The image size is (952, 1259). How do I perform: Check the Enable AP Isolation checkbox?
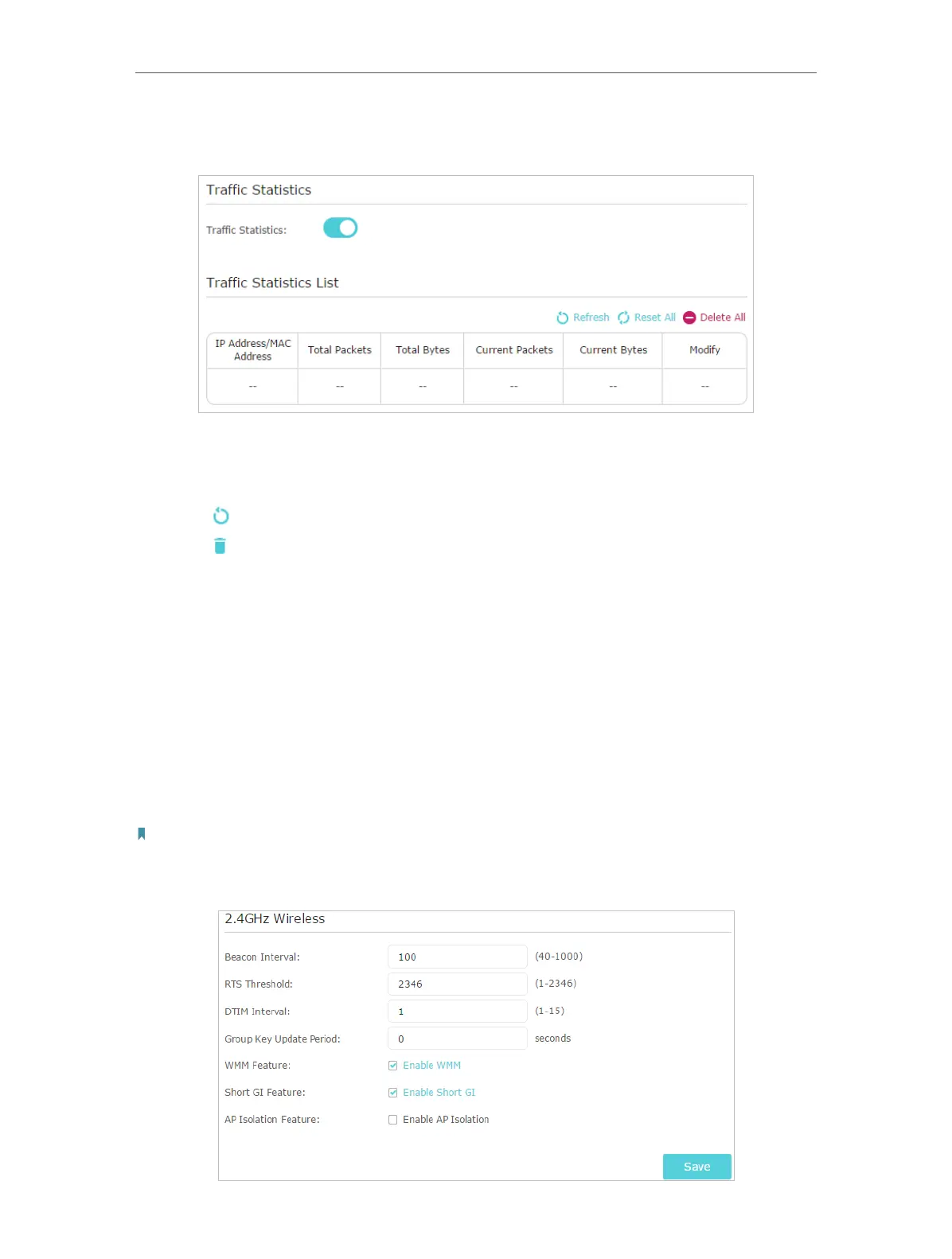point(392,1120)
